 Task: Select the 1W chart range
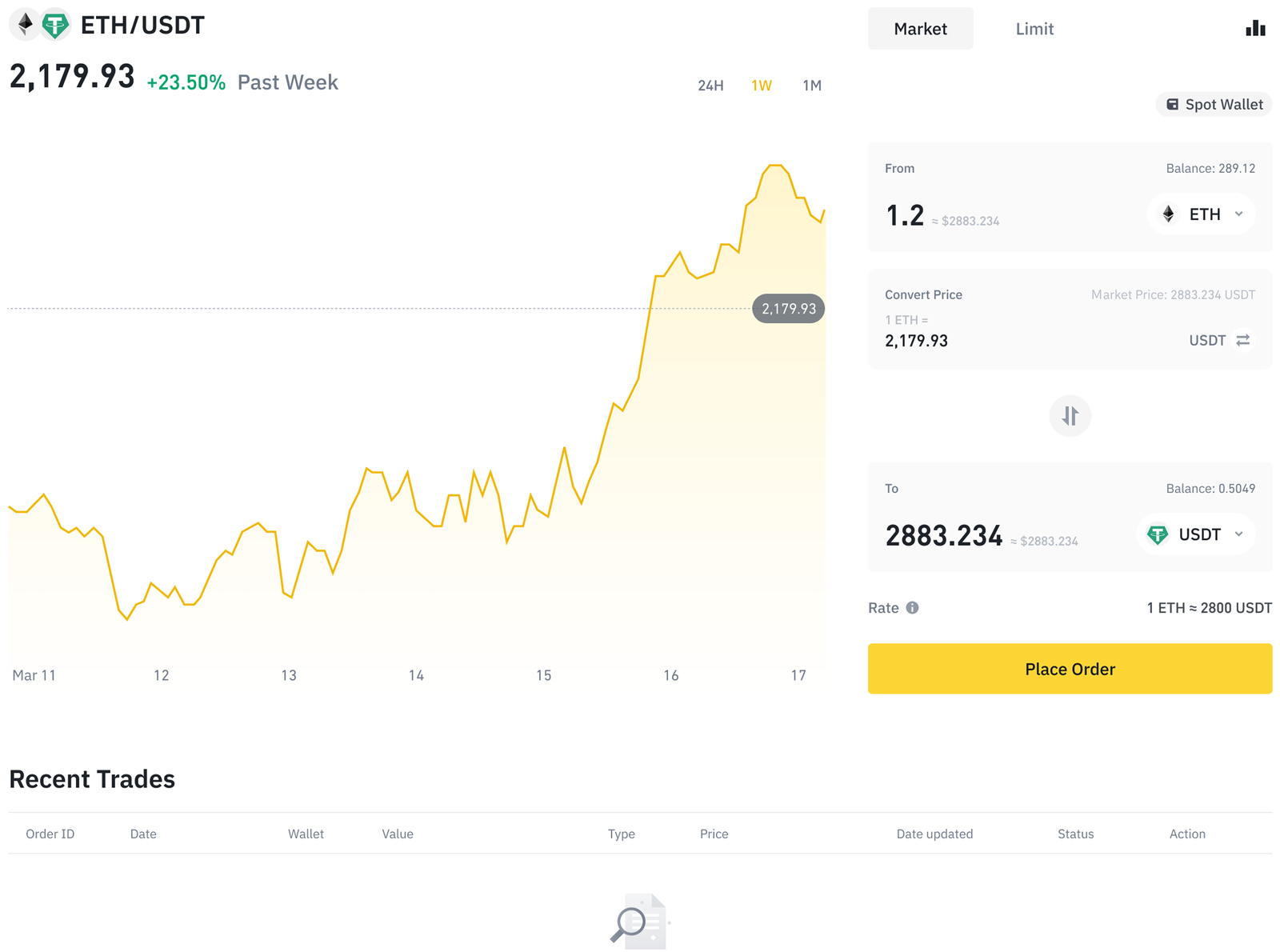(762, 86)
